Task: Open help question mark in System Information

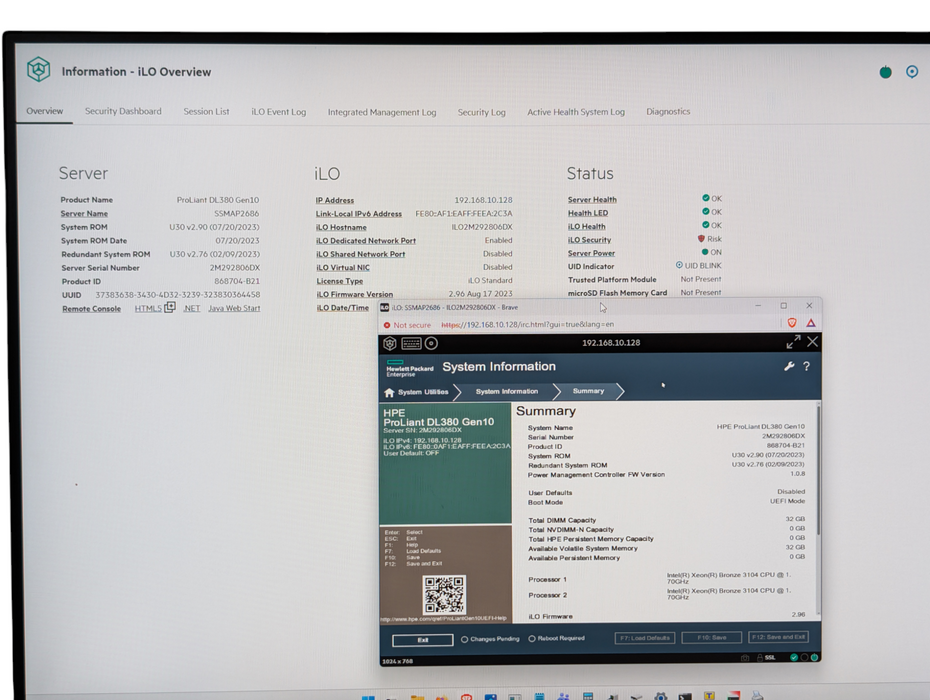Action: click(806, 366)
